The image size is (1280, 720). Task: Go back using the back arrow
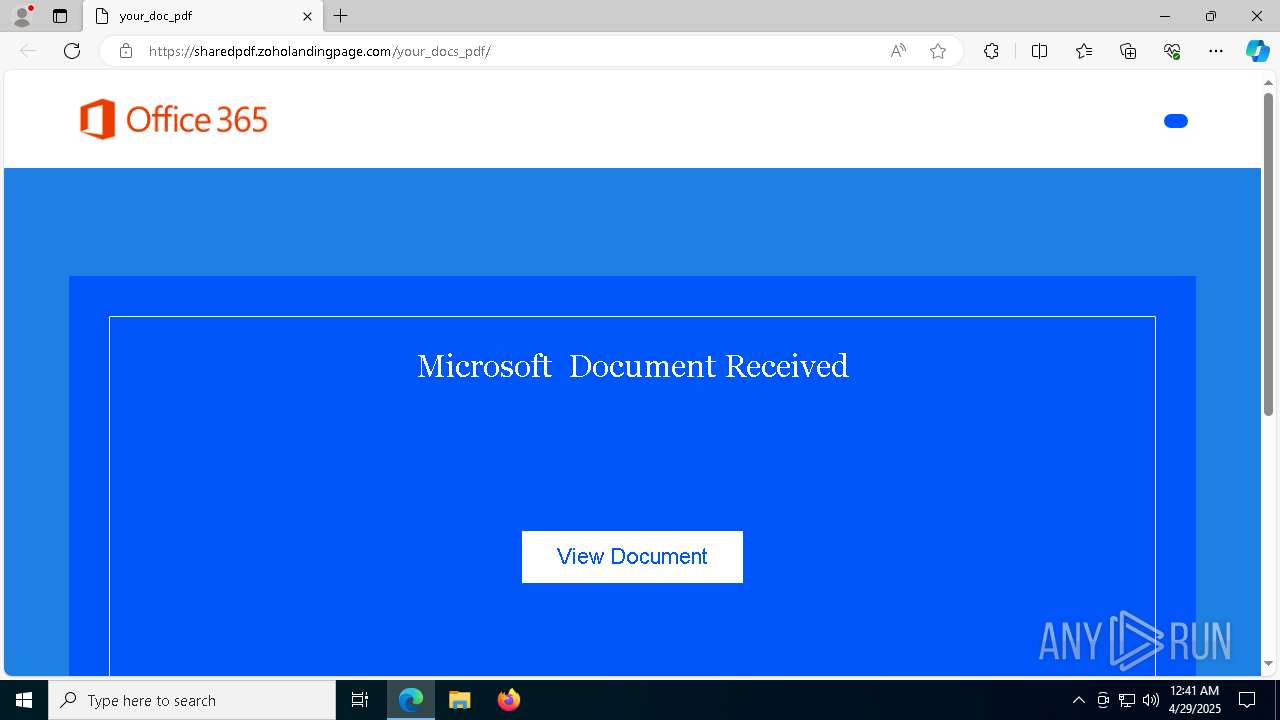click(x=28, y=51)
